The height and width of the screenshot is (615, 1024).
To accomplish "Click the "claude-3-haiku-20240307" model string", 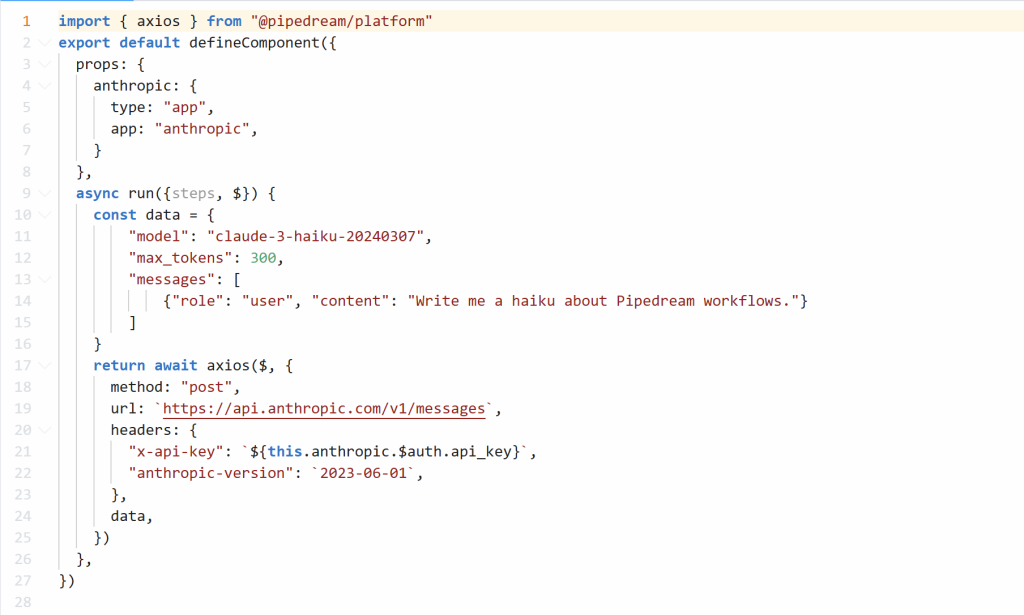I will (x=315, y=236).
